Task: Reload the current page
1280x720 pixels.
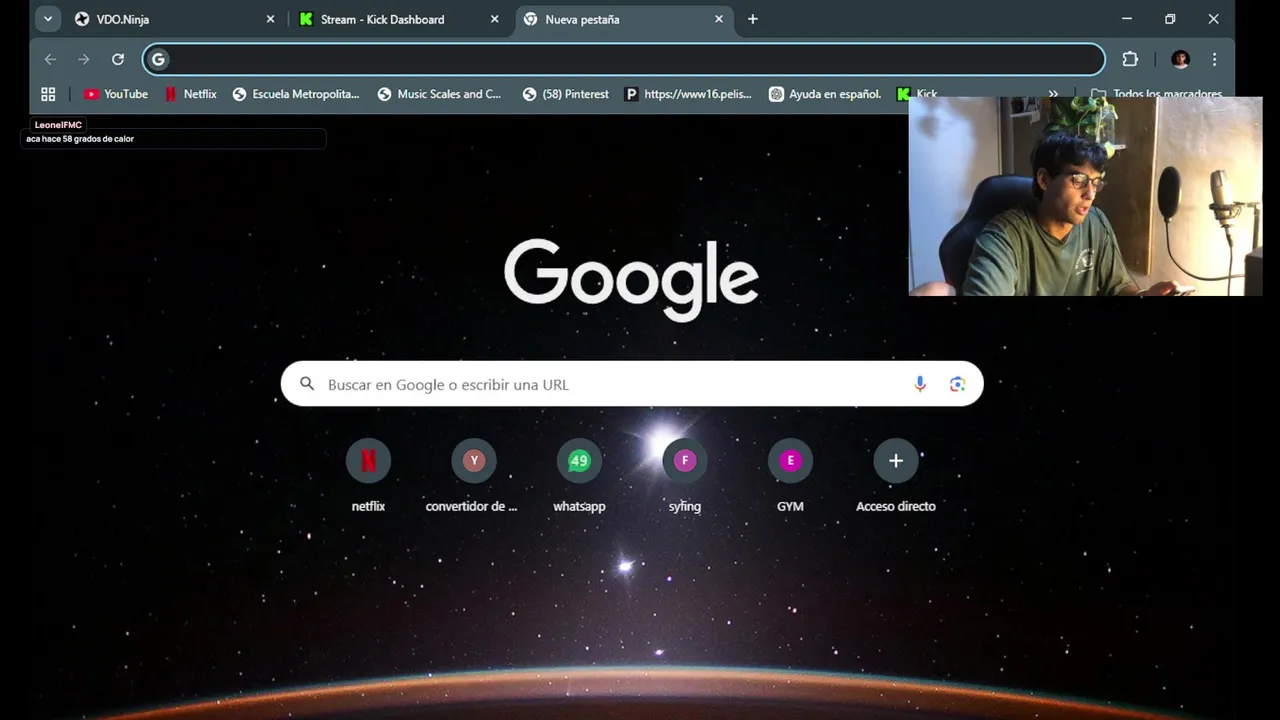Action: tap(118, 59)
